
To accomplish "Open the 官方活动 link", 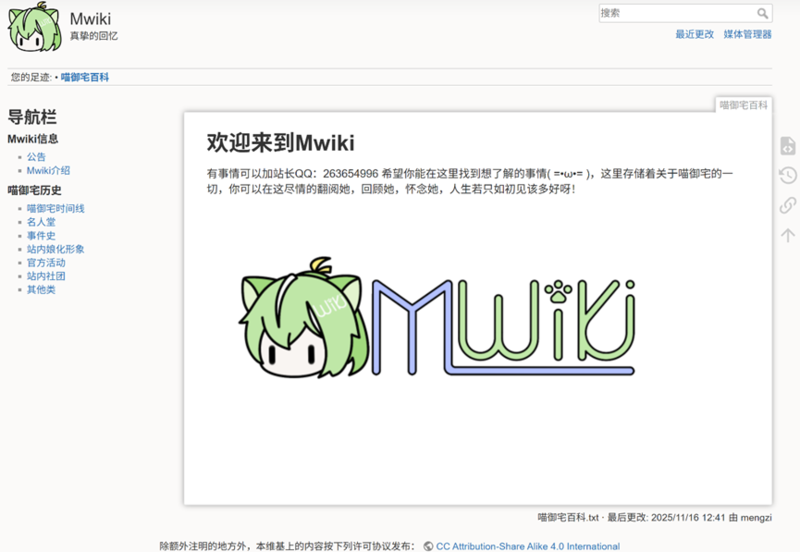I will (46, 262).
